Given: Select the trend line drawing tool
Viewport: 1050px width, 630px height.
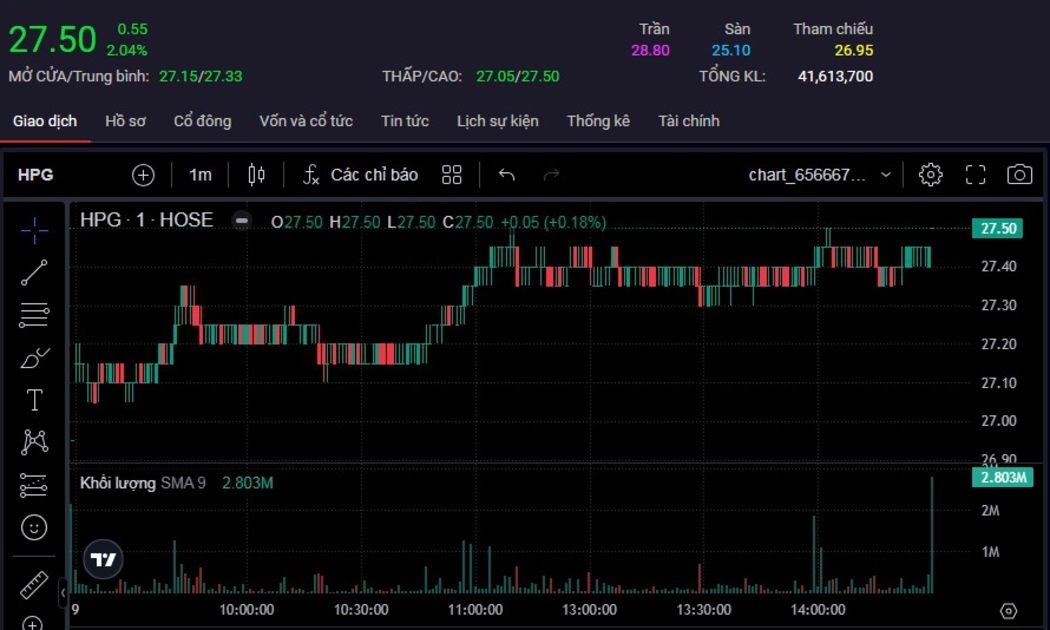Looking at the screenshot, I should [34, 272].
